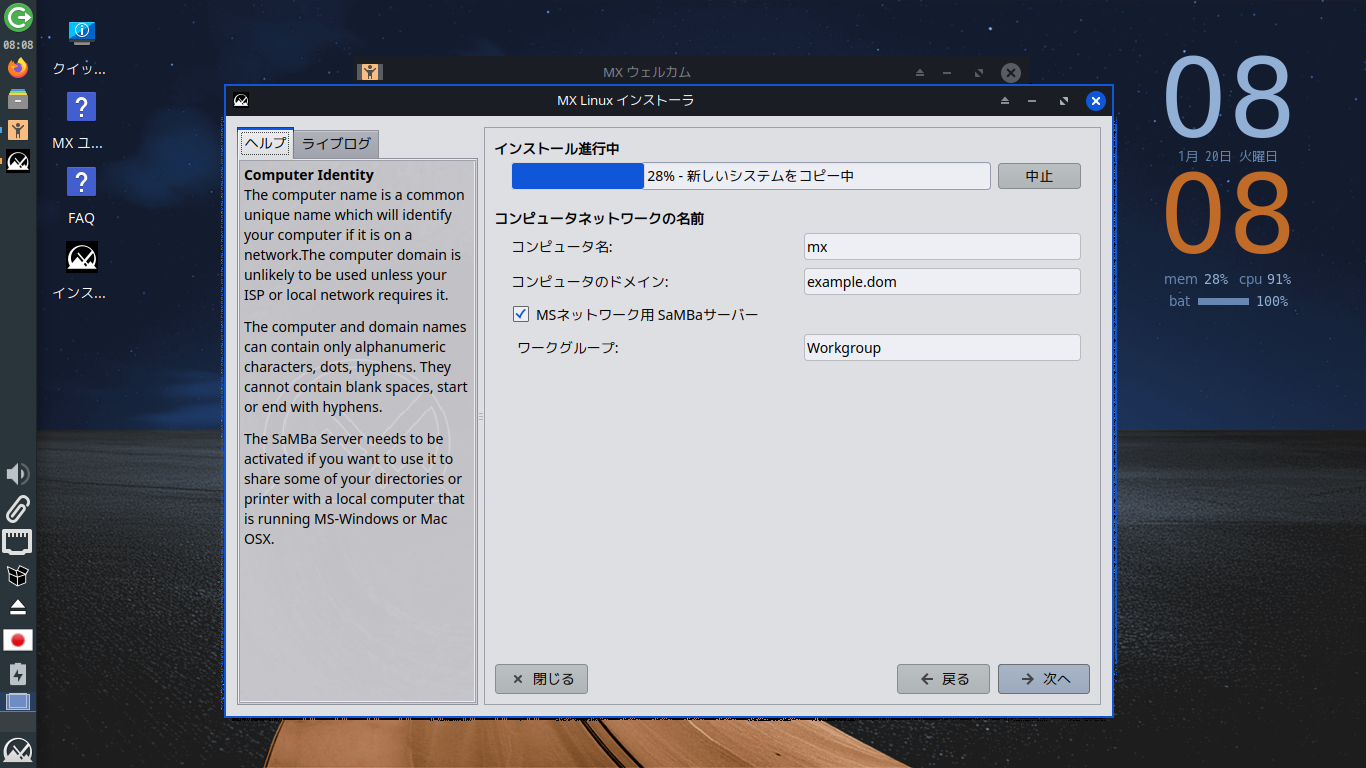Viewport: 1366px width, 768px height.
Task: Click the eject removable media icon
Action: [x=18, y=607]
